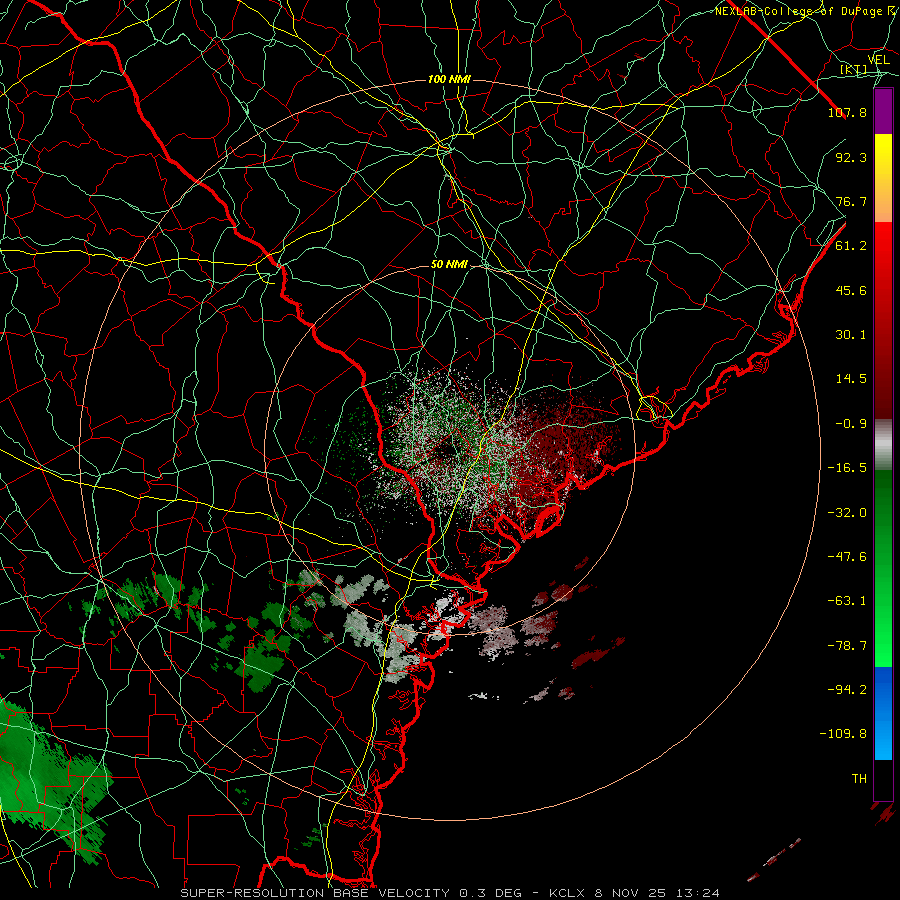Click the -16.5 velocity scale value
This screenshot has height=900, width=900.
pyautogui.click(x=847, y=468)
